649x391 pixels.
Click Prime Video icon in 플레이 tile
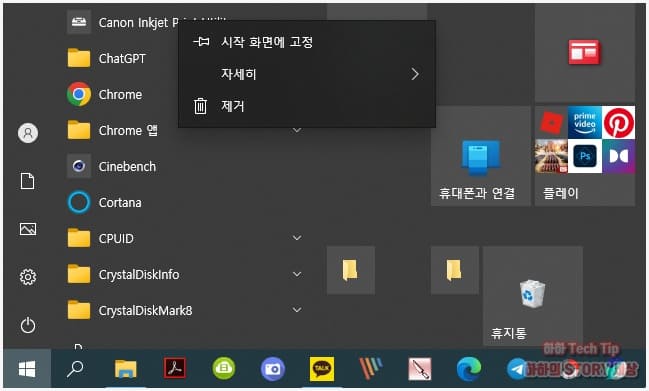585,122
